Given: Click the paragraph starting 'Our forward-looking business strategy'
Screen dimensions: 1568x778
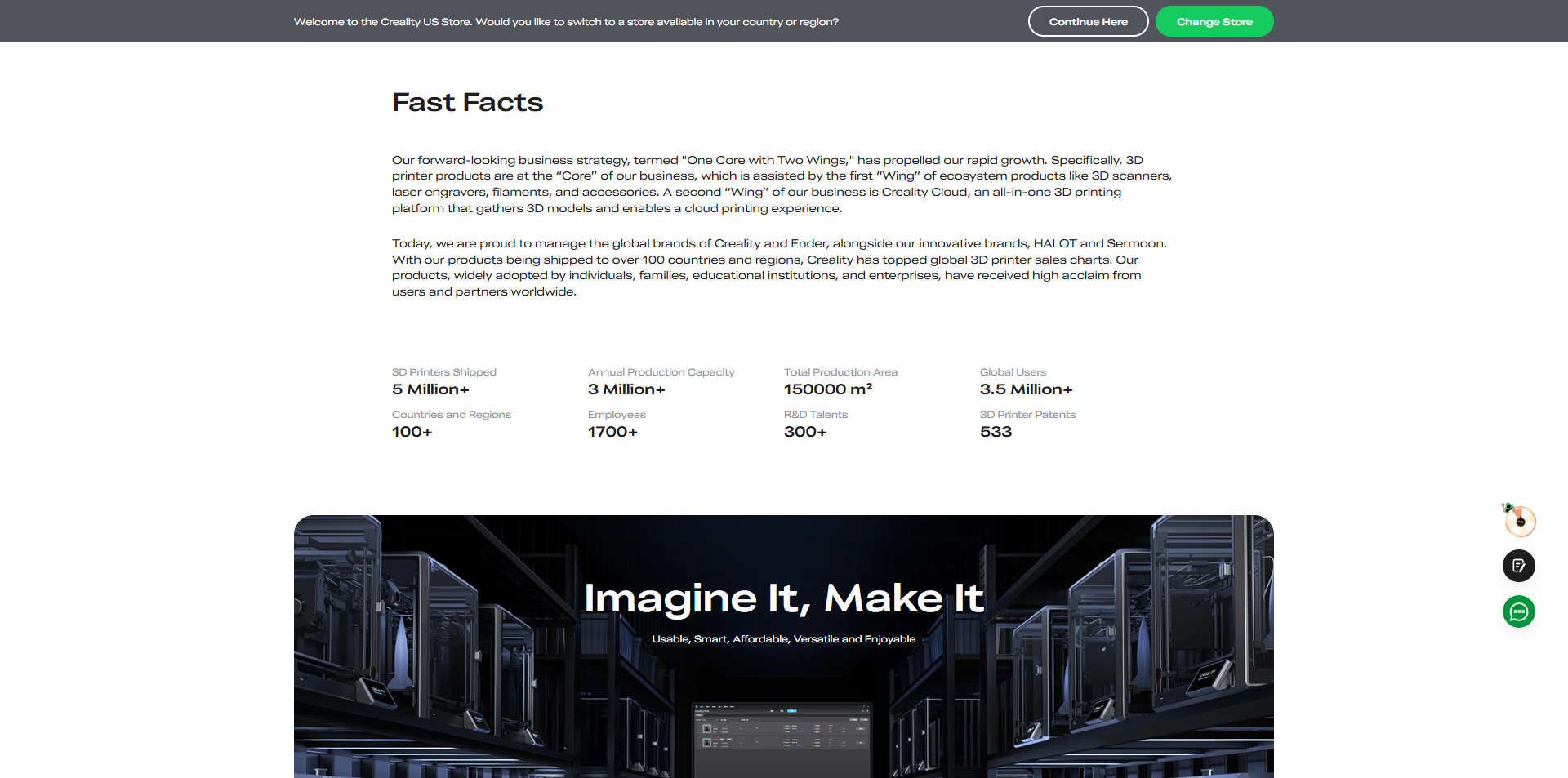Looking at the screenshot, I should pos(782,184).
